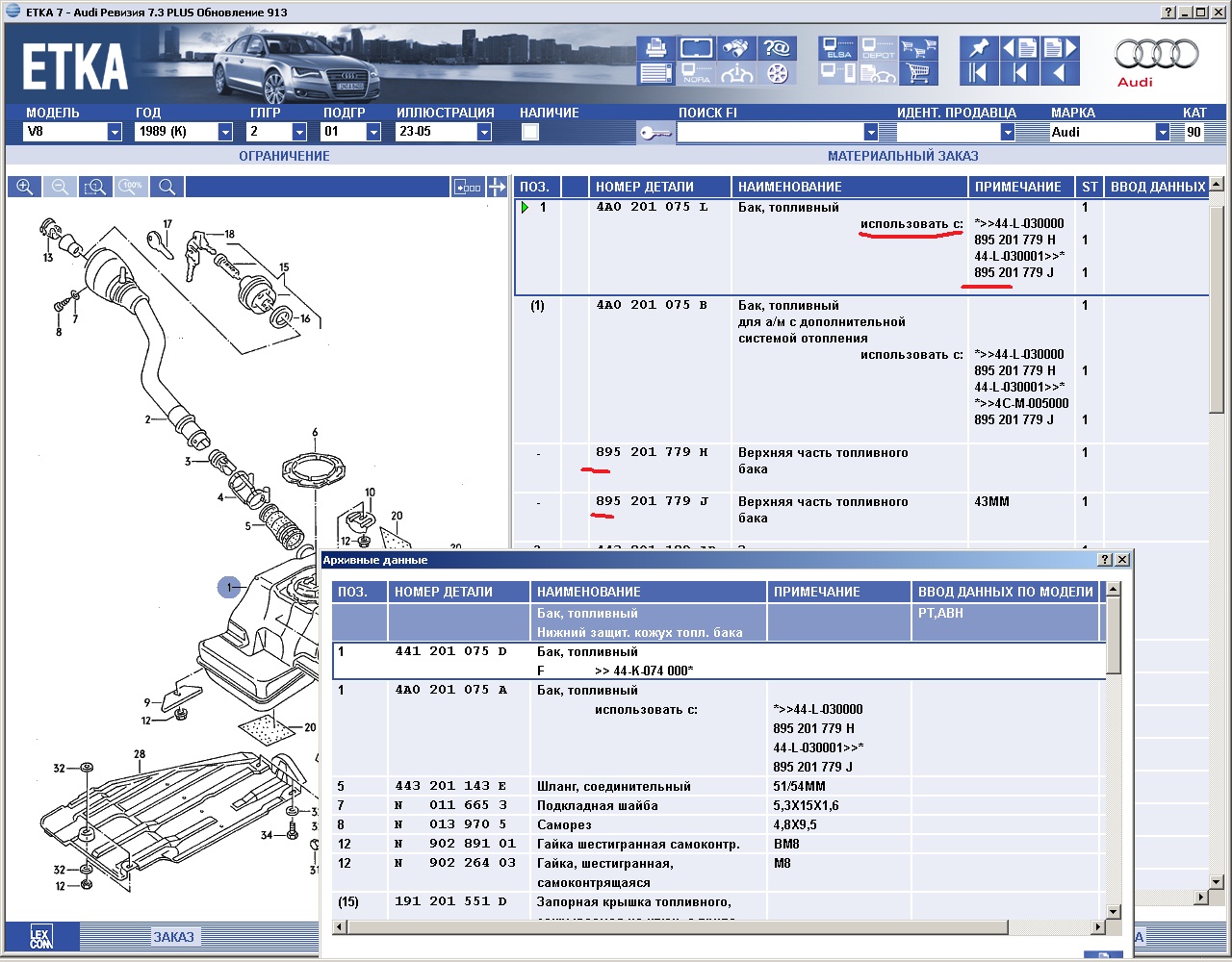This screenshot has height=962, width=1232.
Task: Jump to first page arrow
Action: pos(979,73)
